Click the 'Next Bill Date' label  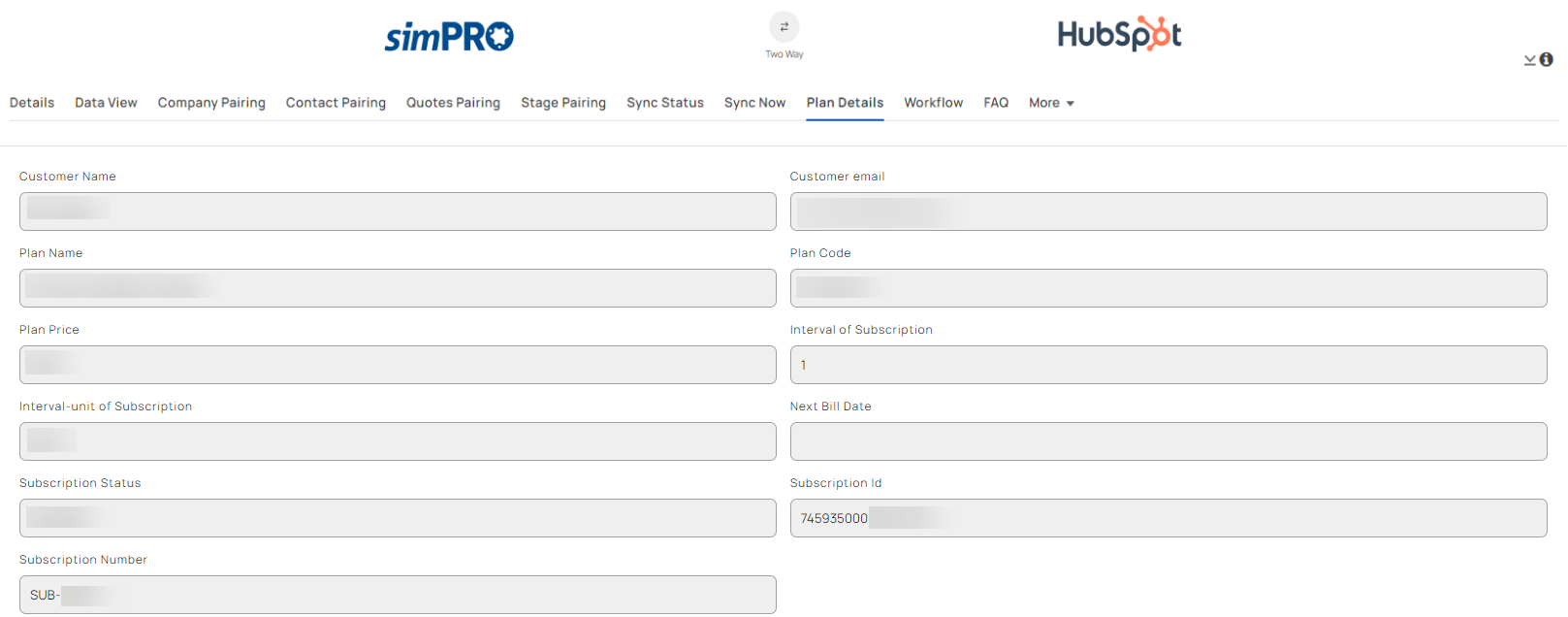[x=830, y=406]
